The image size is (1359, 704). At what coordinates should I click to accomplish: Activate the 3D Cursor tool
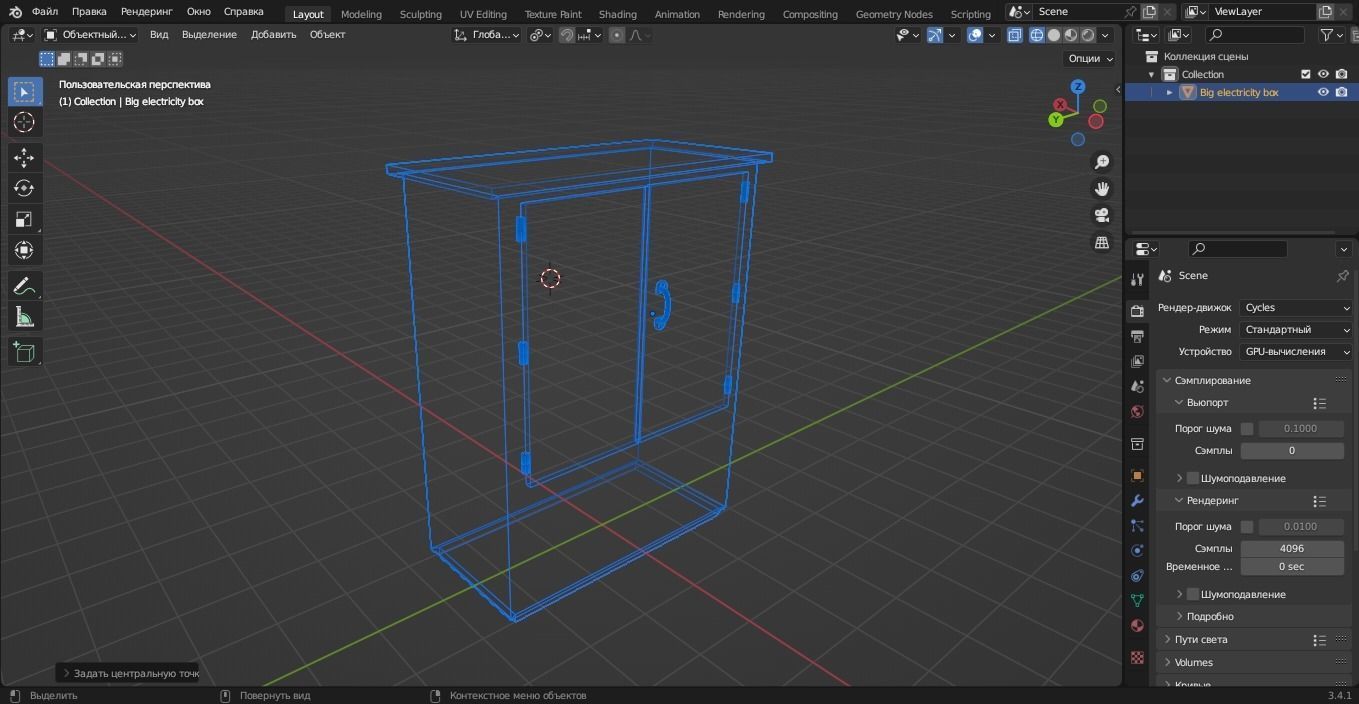(25, 123)
